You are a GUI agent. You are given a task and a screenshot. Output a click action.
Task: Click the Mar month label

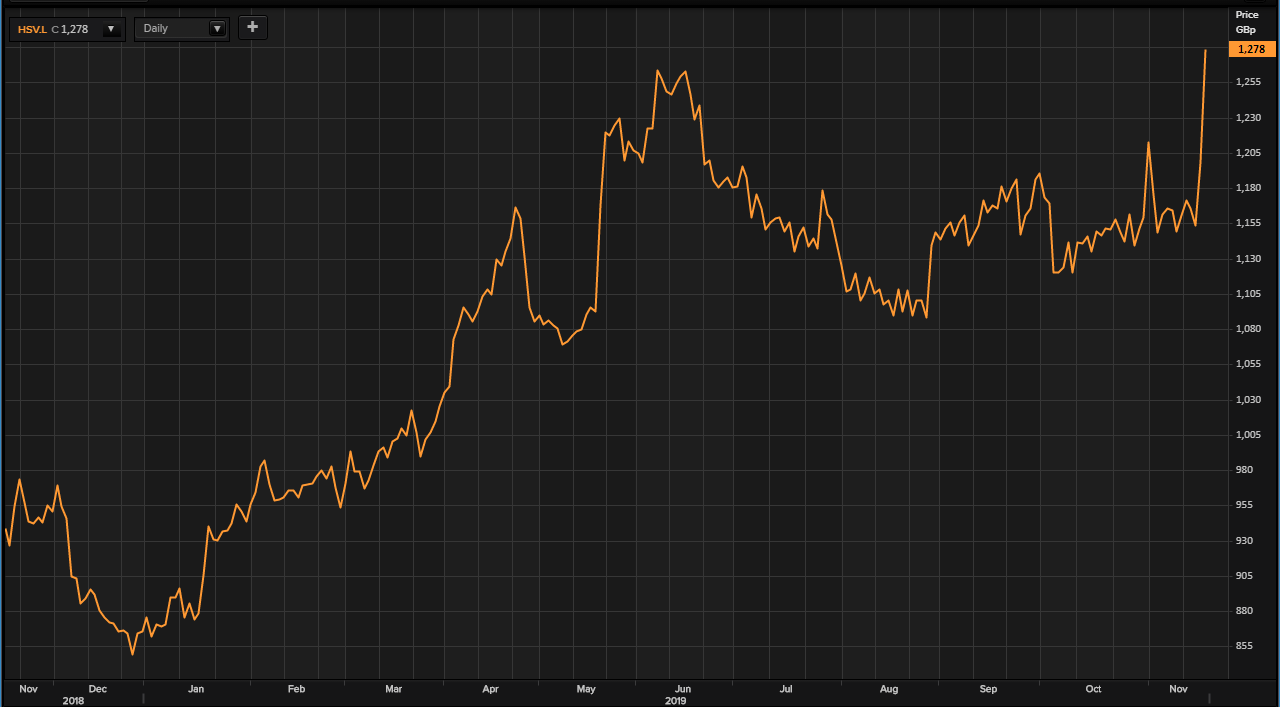[394, 689]
